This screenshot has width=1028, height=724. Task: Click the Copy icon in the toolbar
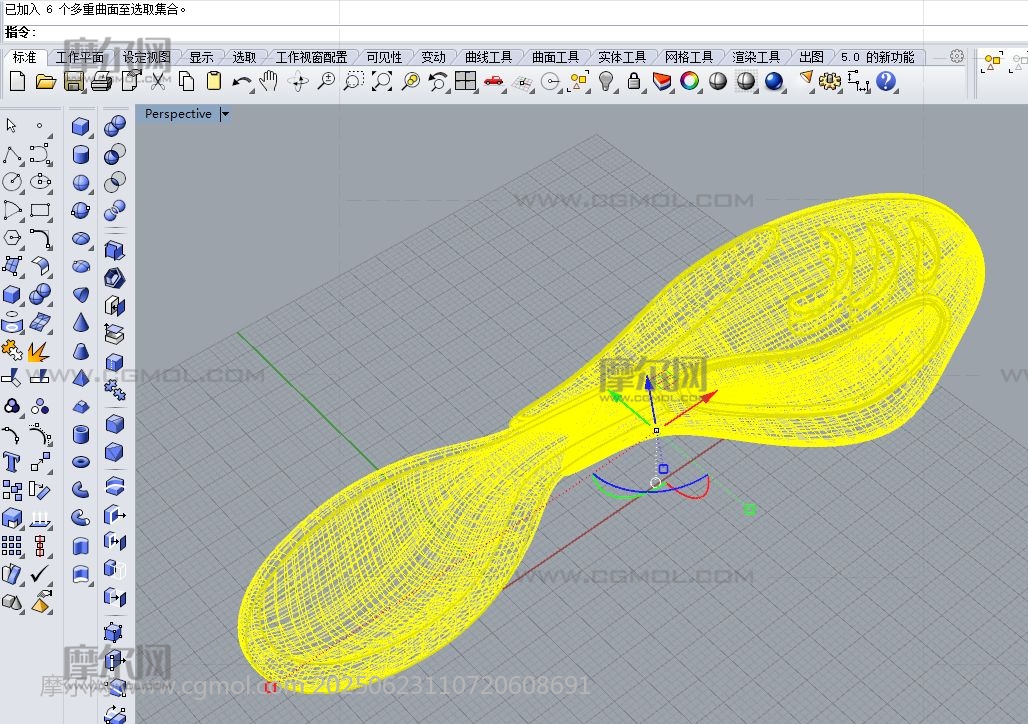186,81
